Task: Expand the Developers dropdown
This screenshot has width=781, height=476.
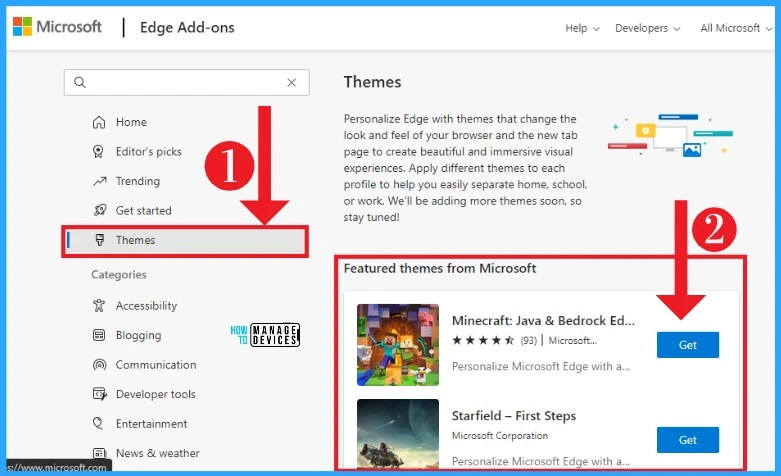Action: [647, 28]
